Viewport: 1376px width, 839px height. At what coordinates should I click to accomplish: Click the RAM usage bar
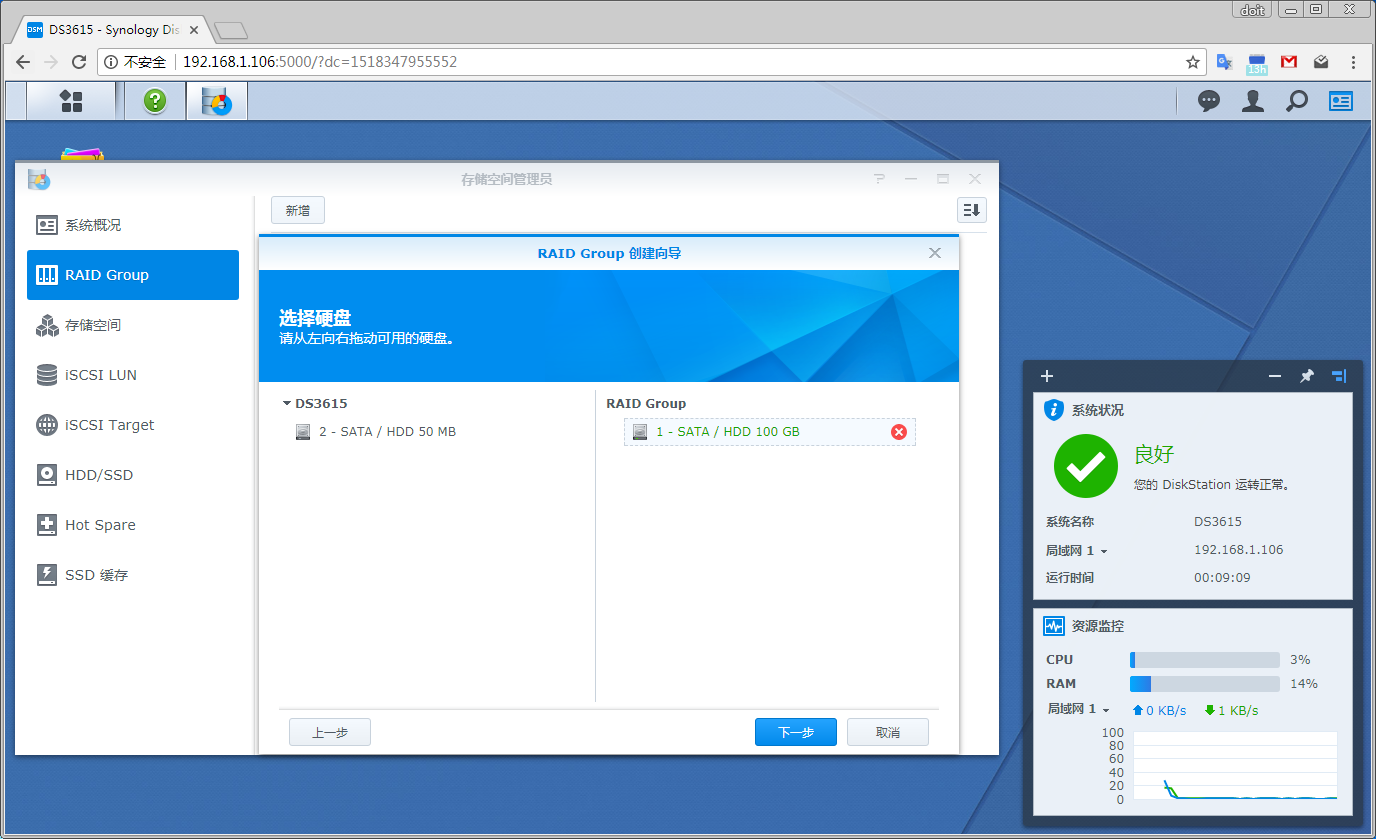tap(1205, 684)
